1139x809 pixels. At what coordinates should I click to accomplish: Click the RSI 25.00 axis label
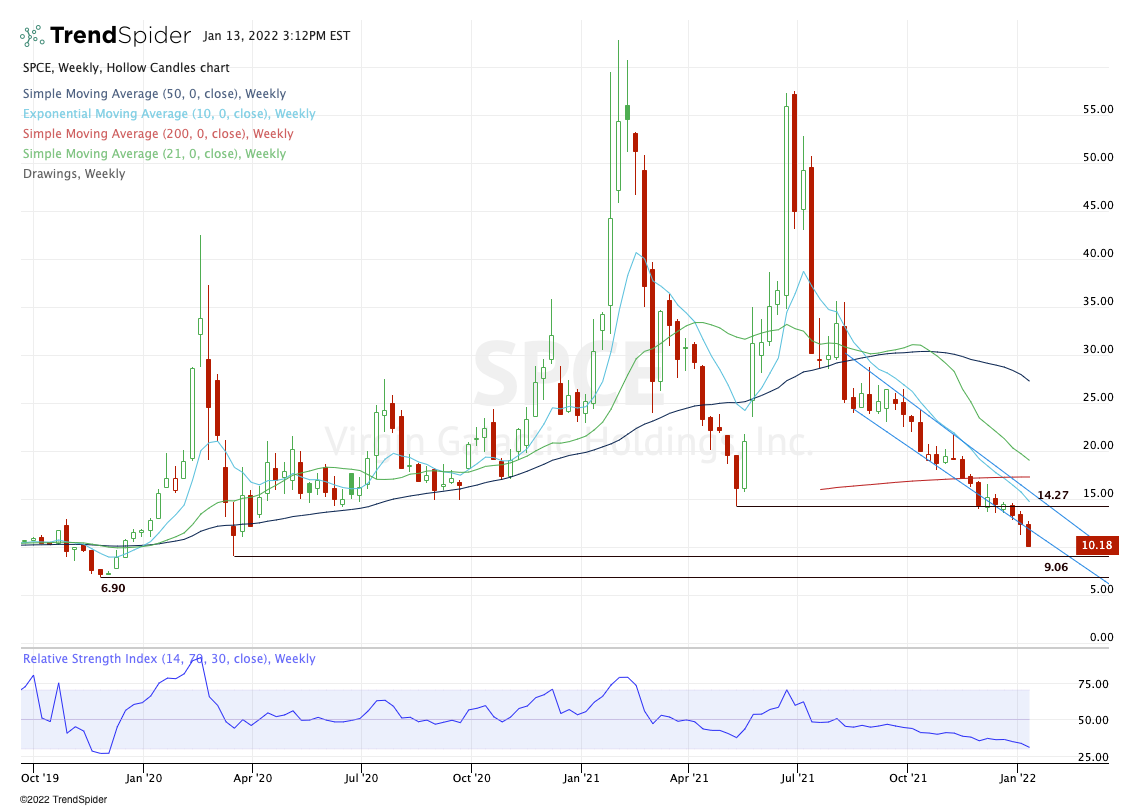1093,757
